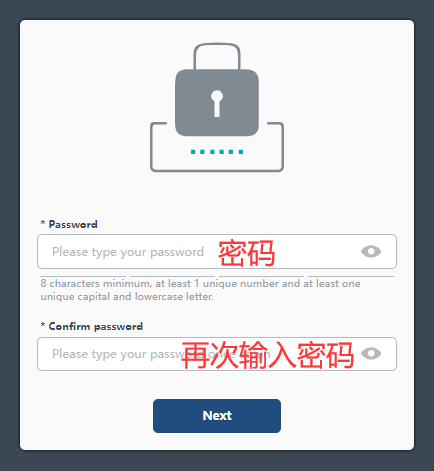The image size is (434, 471).
Task: Click the padlock's shackle loop
Action: coord(217,56)
